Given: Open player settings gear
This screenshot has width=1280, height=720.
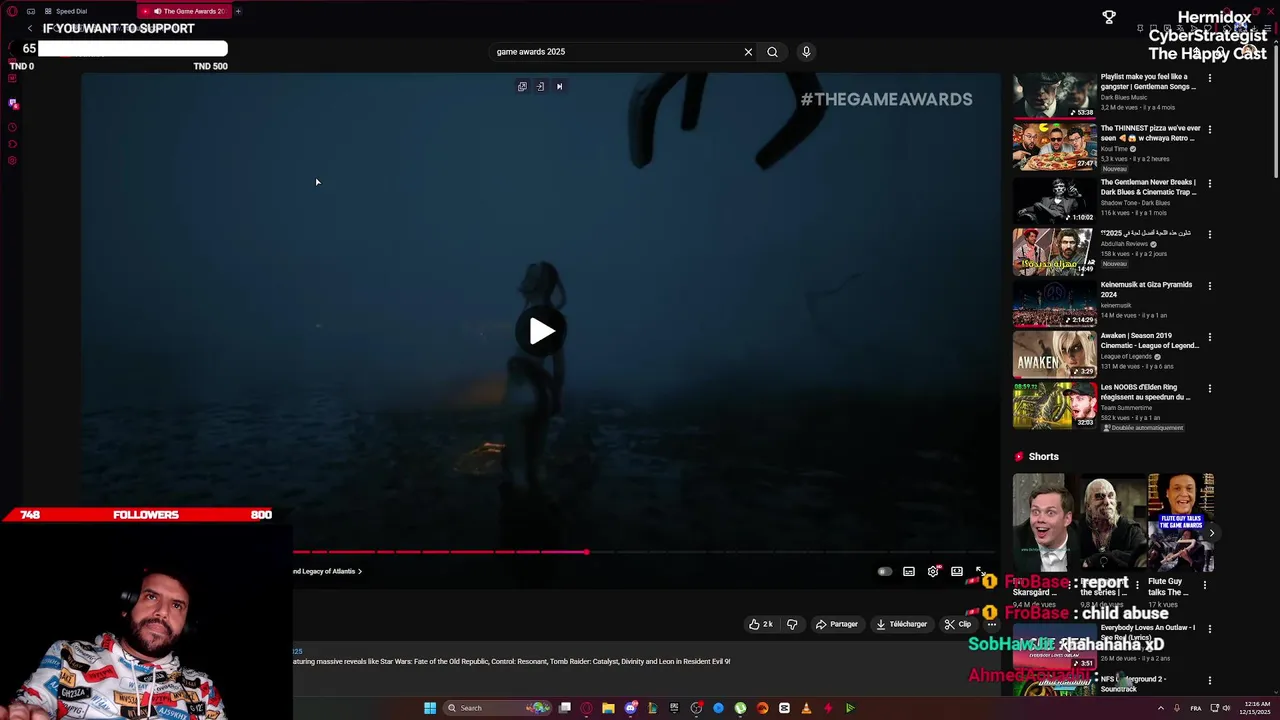Looking at the screenshot, I should [x=933, y=572].
